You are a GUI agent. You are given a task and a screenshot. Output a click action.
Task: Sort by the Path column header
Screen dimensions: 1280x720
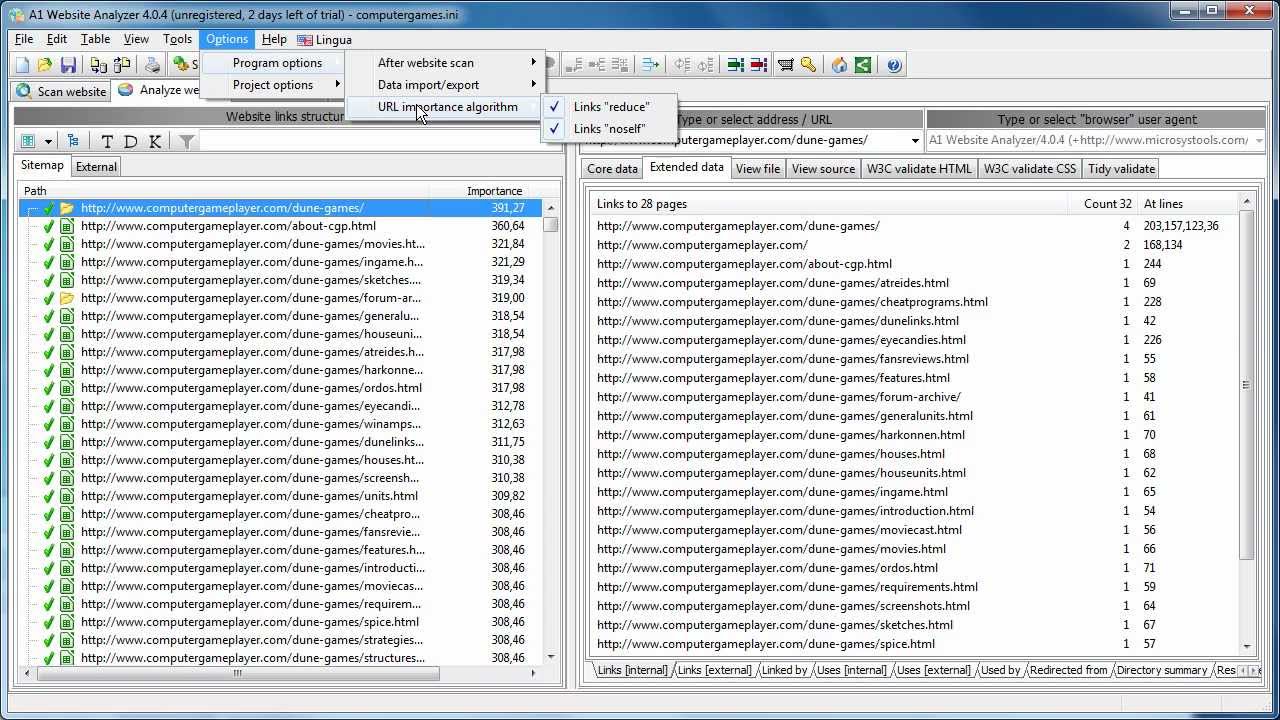(x=225, y=191)
